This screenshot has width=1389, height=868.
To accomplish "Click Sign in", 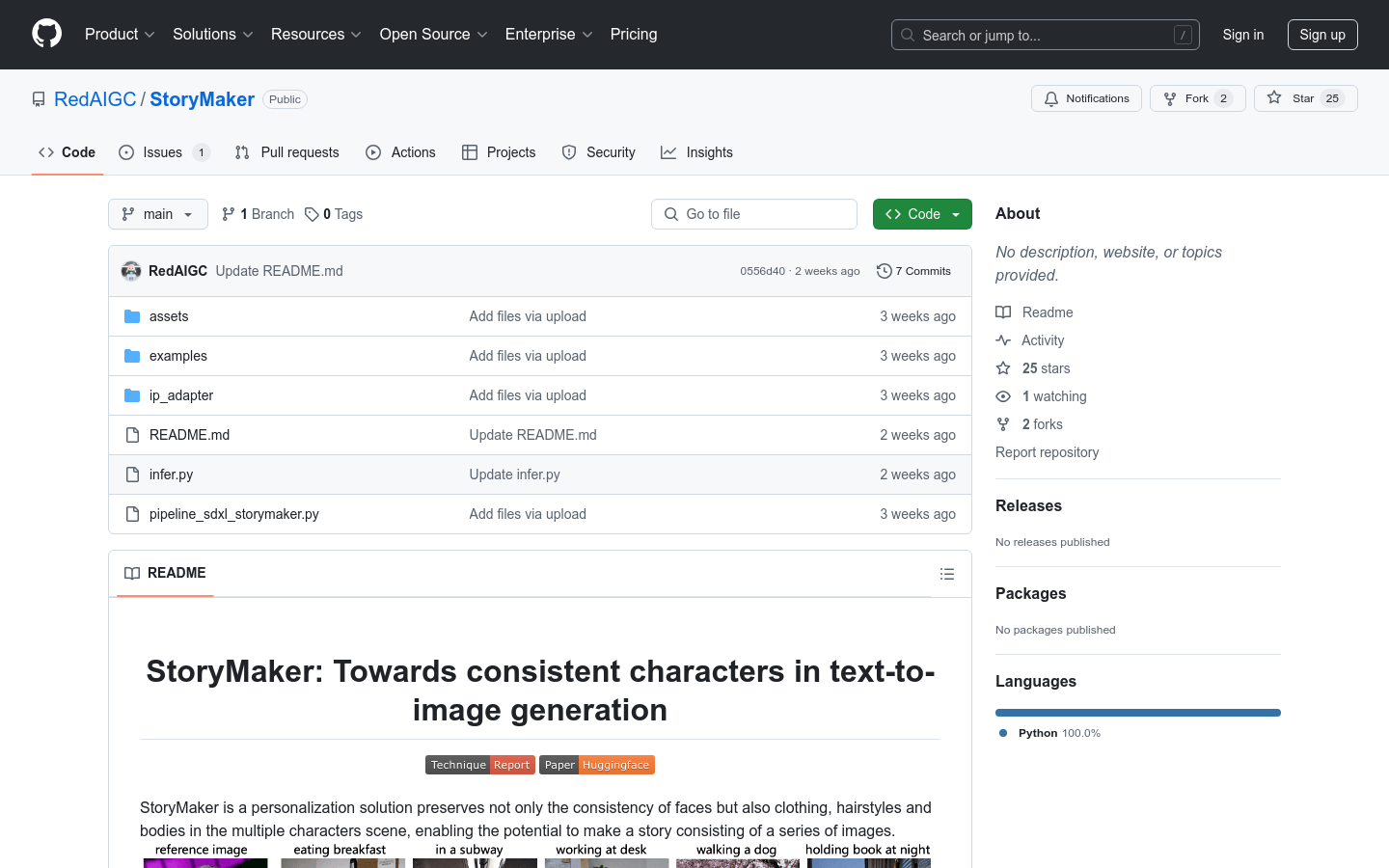I will pos(1243,35).
